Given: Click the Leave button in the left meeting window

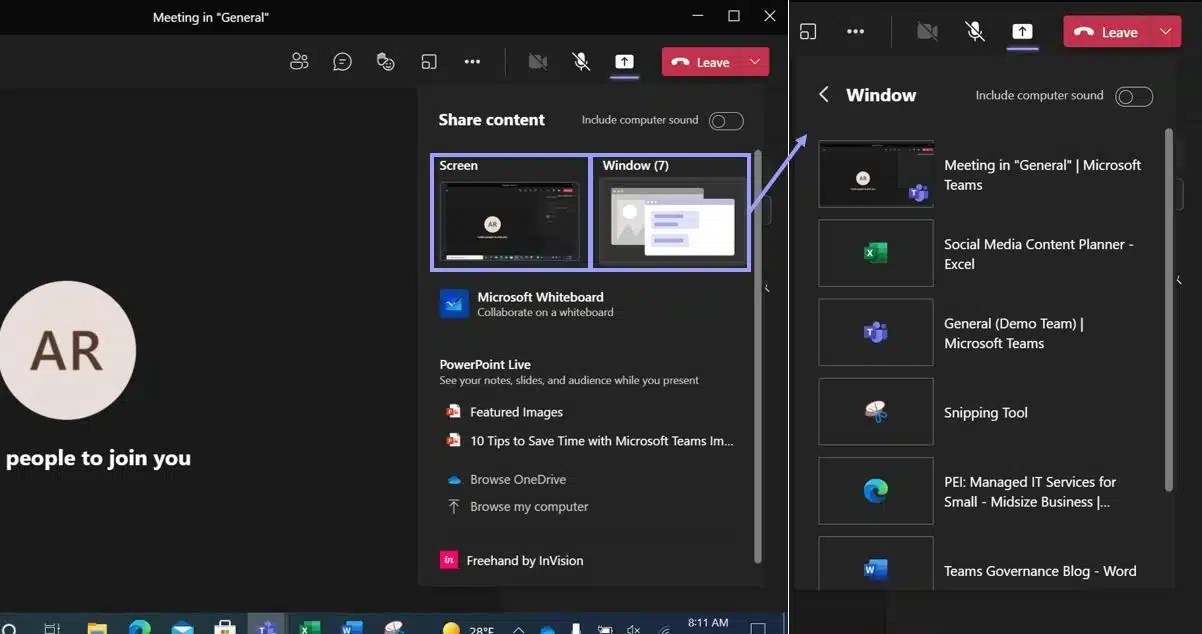Looking at the screenshot, I should [x=702, y=62].
